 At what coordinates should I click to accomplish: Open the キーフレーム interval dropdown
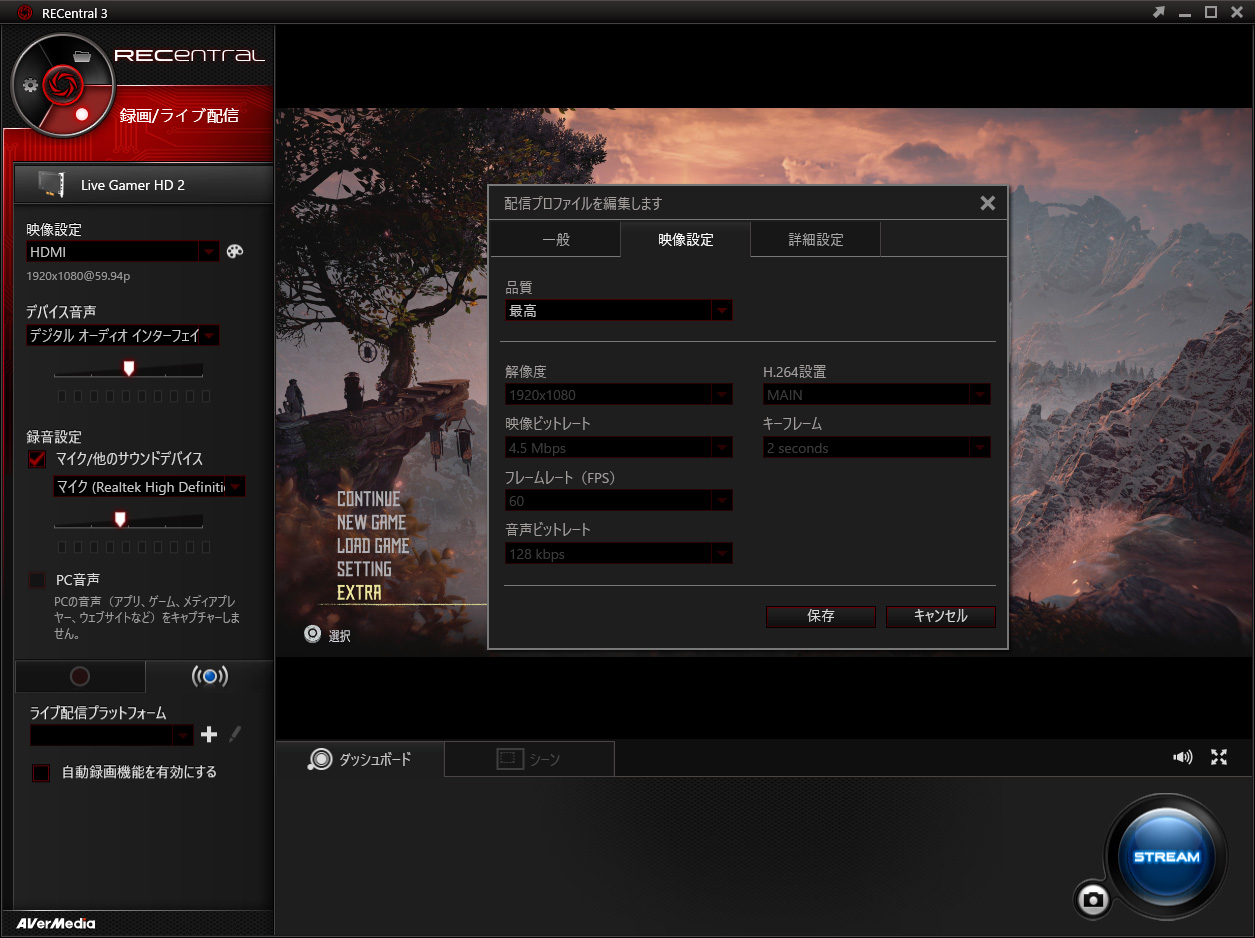[877, 448]
